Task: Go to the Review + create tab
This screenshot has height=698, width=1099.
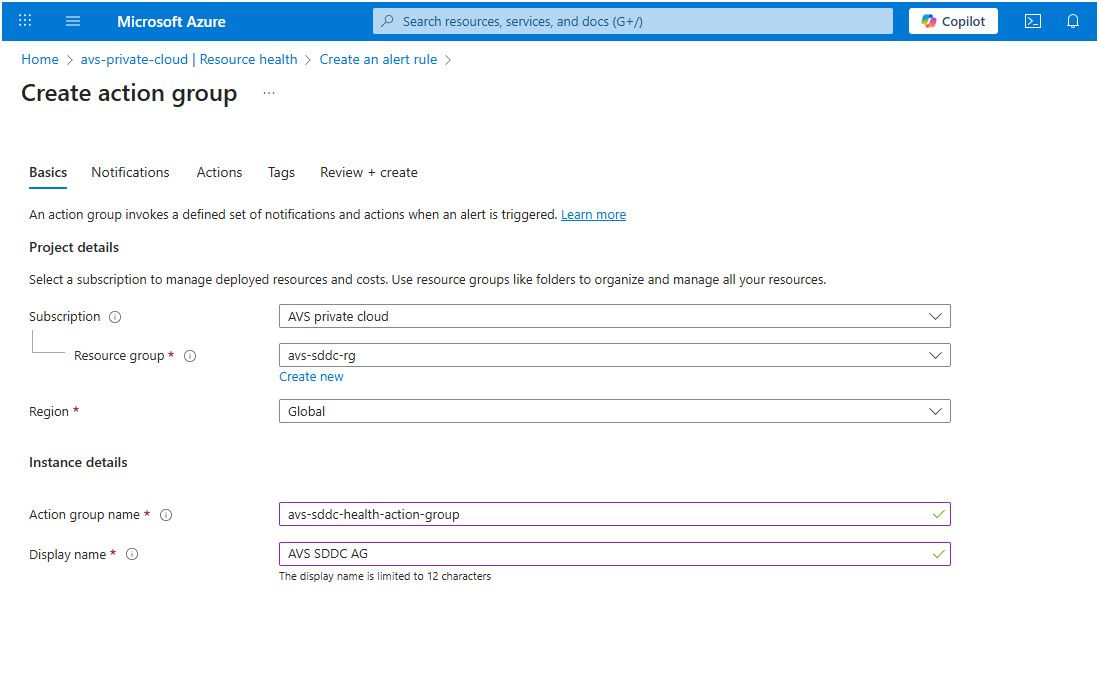Action: [x=368, y=173]
